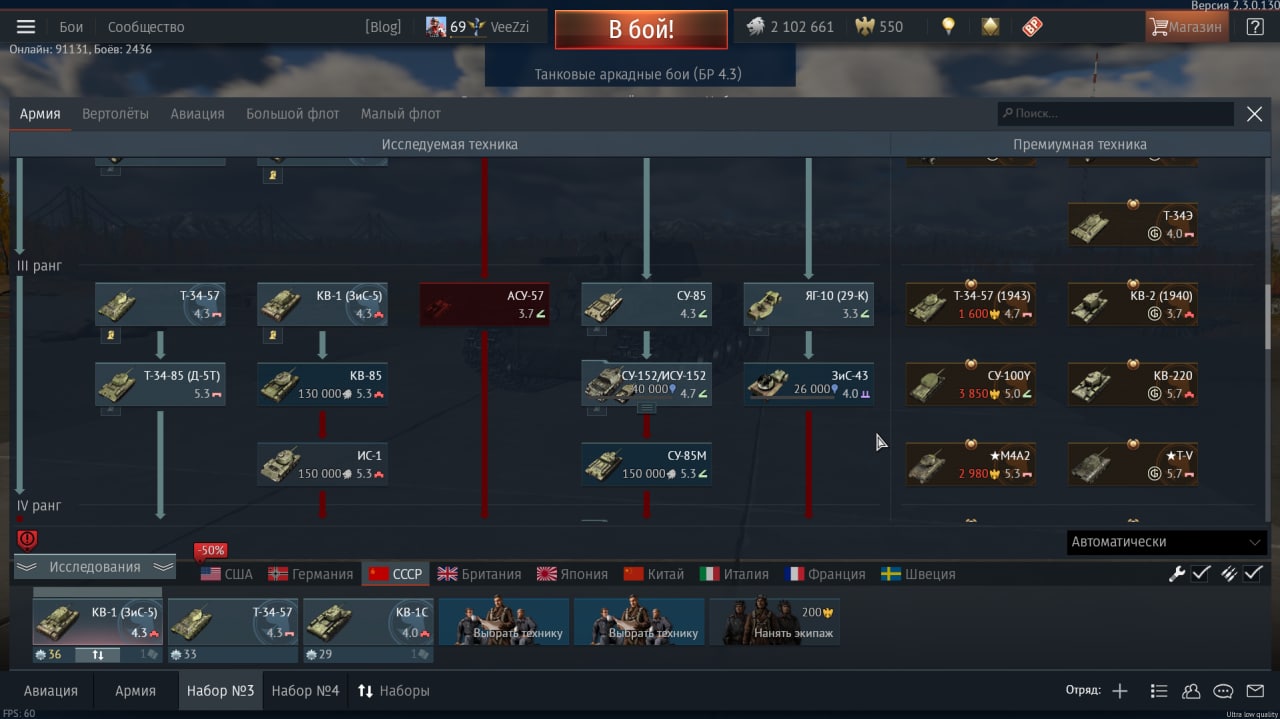
Task: Open the hamburger main menu
Action: click(x=26, y=27)
